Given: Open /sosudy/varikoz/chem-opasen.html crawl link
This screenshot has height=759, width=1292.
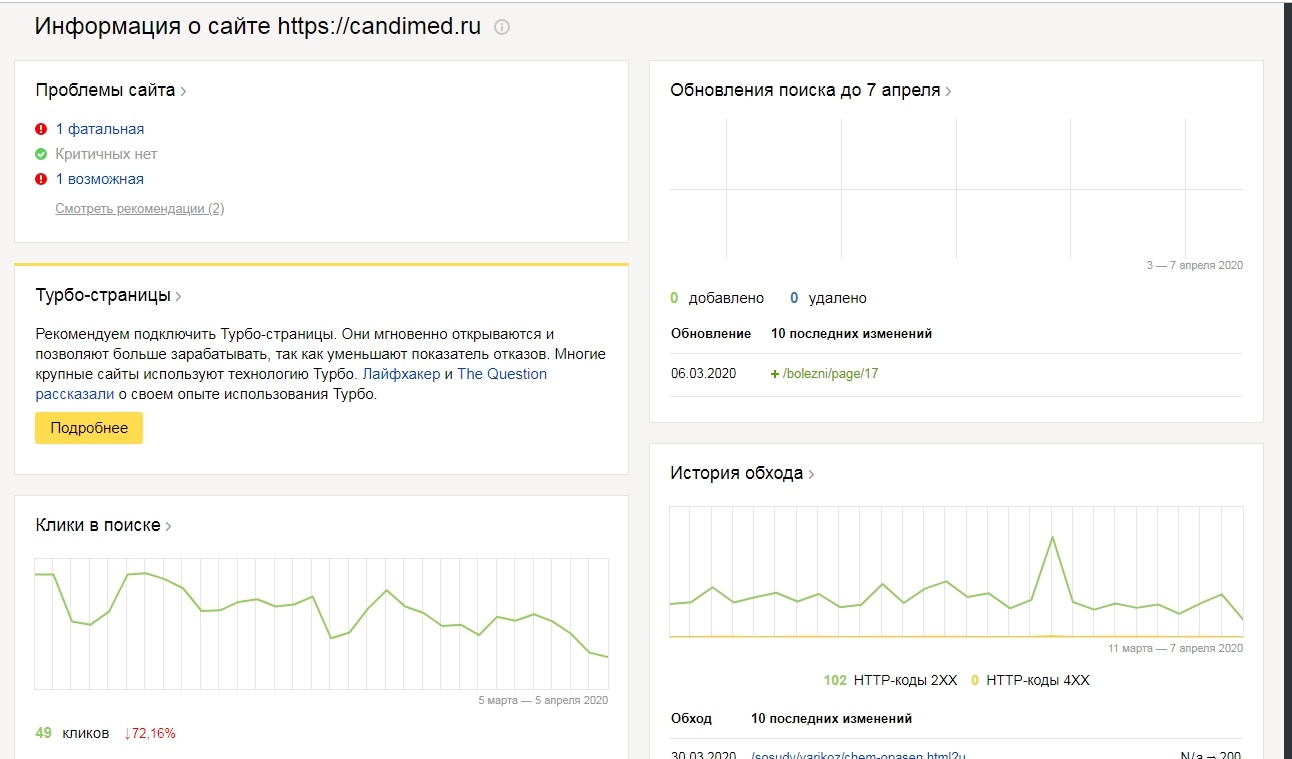Looking at the screenshot, I should (x=858, y=755).
